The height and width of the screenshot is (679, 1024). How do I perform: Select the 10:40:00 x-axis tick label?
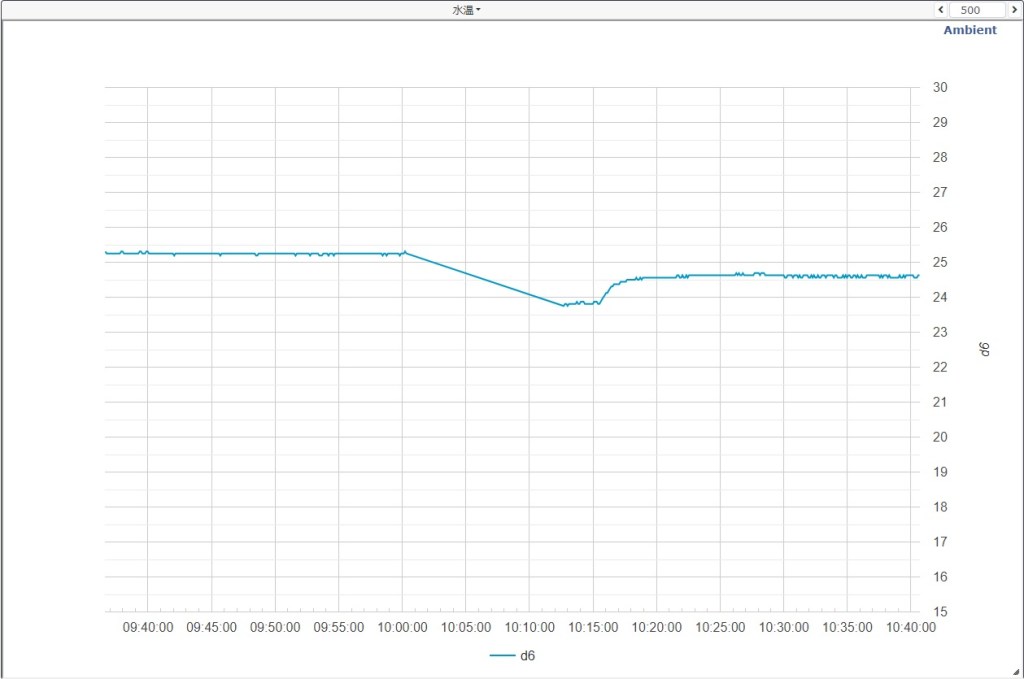pyautogui.click(x=910, y=628)
